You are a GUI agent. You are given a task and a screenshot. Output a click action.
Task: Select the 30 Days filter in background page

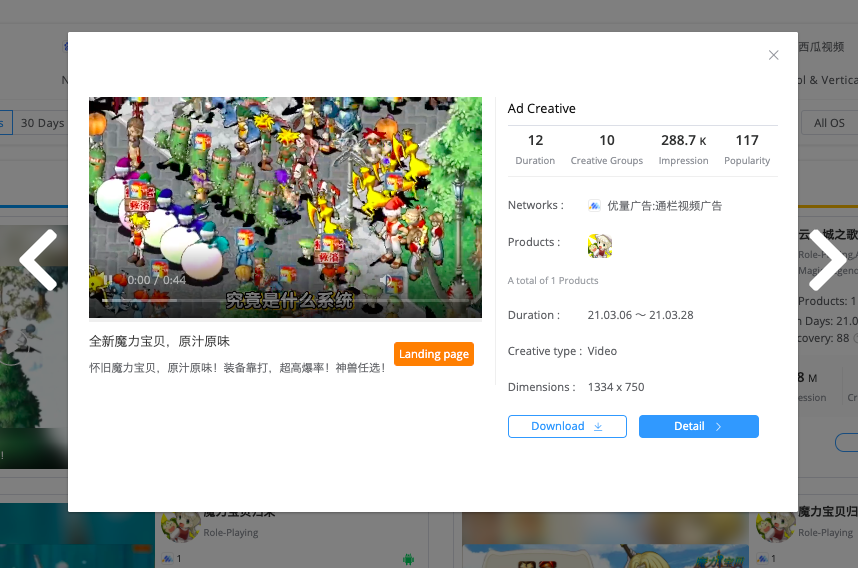(x=43, y=123)
